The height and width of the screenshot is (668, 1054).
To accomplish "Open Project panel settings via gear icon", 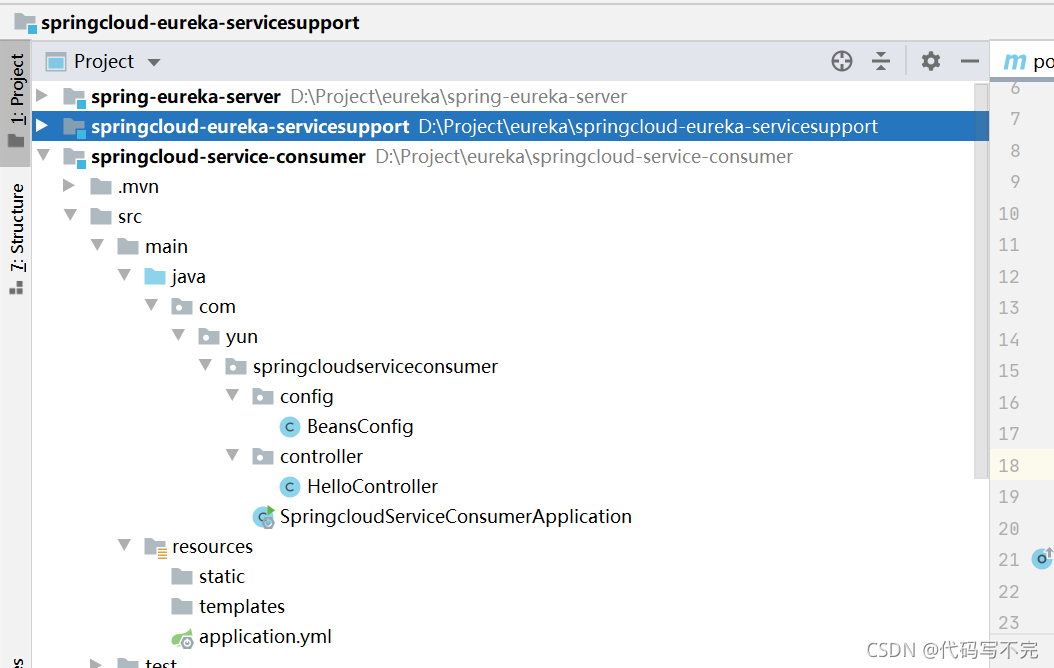I will point(930,61).
